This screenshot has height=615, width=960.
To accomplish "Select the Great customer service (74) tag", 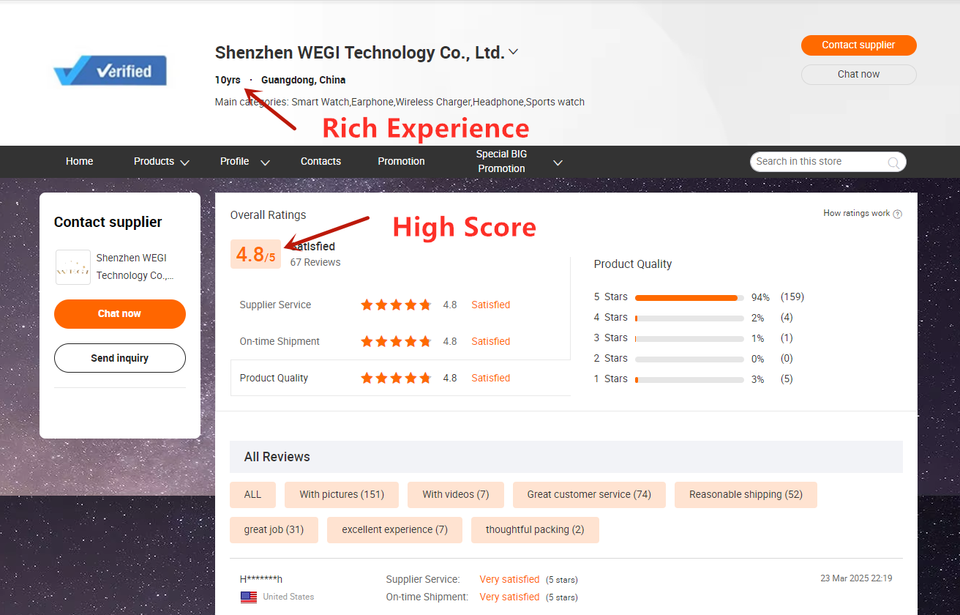I will tap(589, 494).
